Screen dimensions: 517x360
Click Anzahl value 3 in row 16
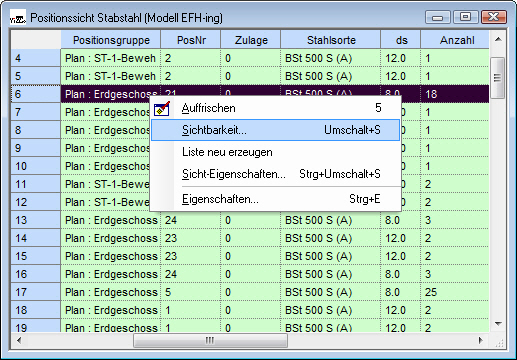click(455, 274)
